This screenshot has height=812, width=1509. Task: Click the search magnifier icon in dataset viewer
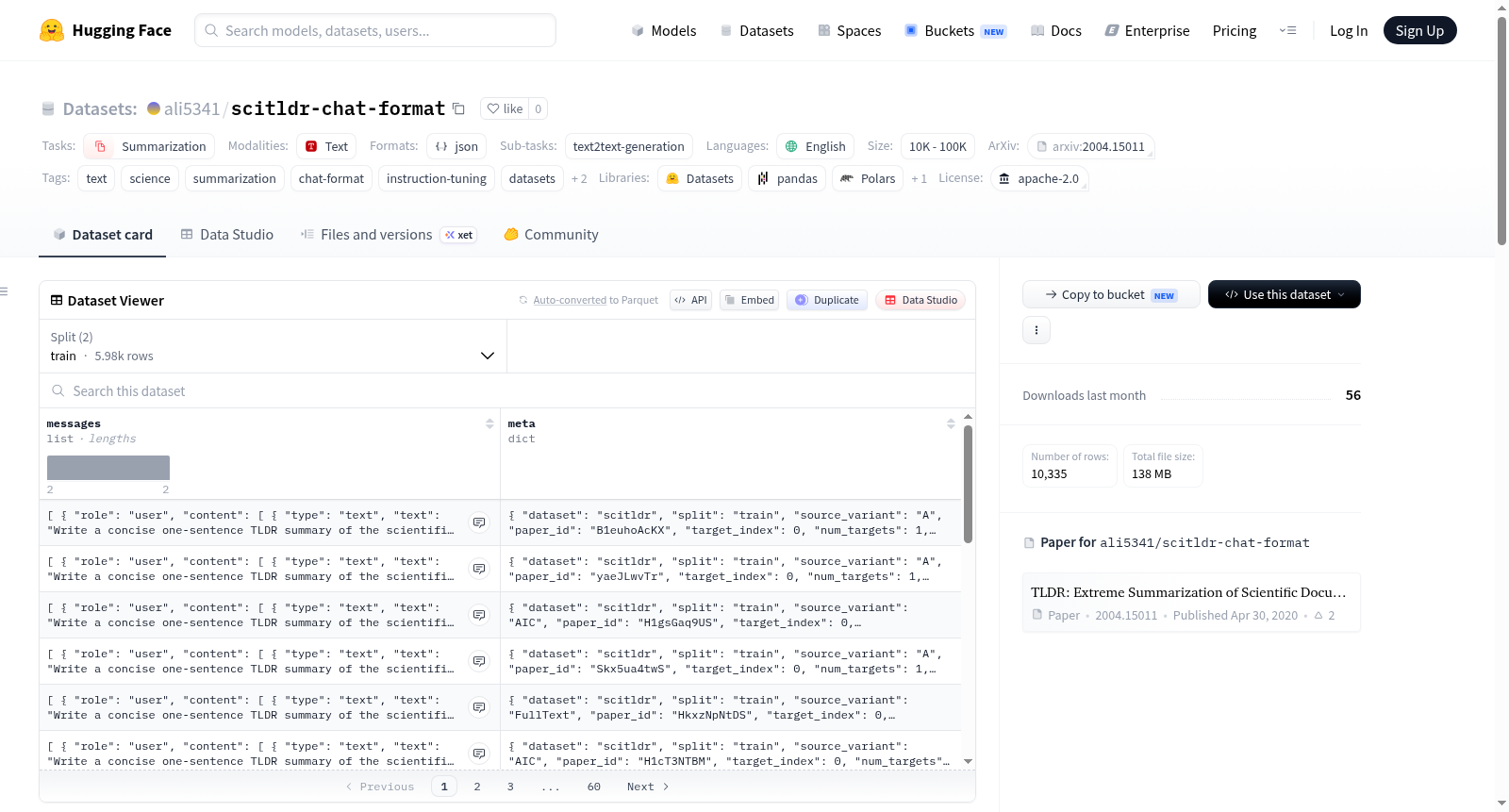pos(58,390)
